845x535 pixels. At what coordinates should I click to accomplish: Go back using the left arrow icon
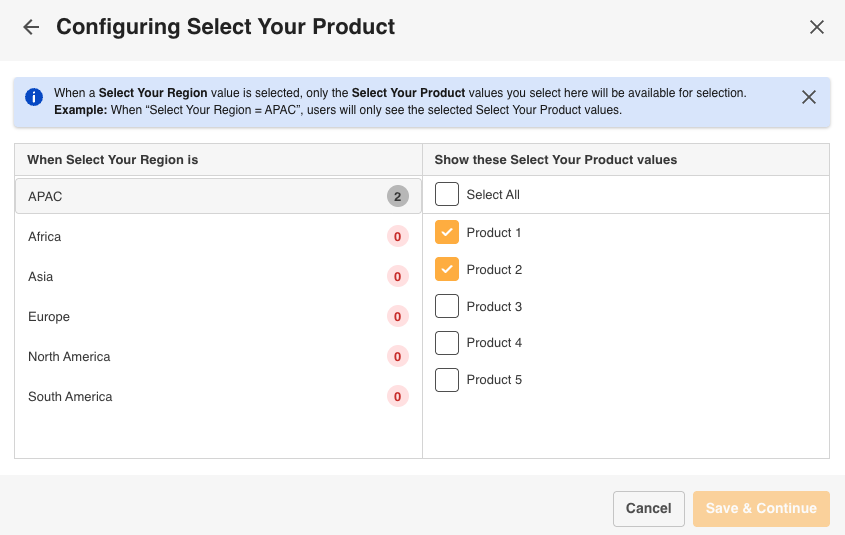pos(31,27)
